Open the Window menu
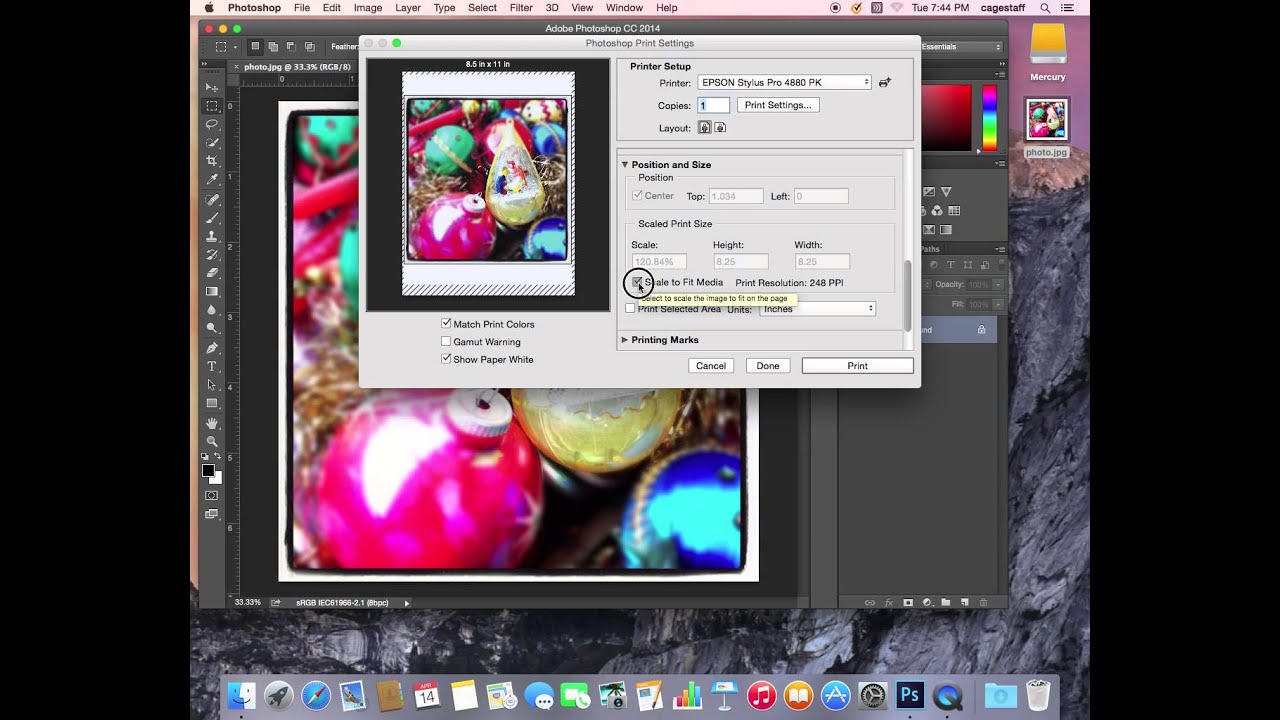This screenshot has width=1280, height=720. point(624,8)
